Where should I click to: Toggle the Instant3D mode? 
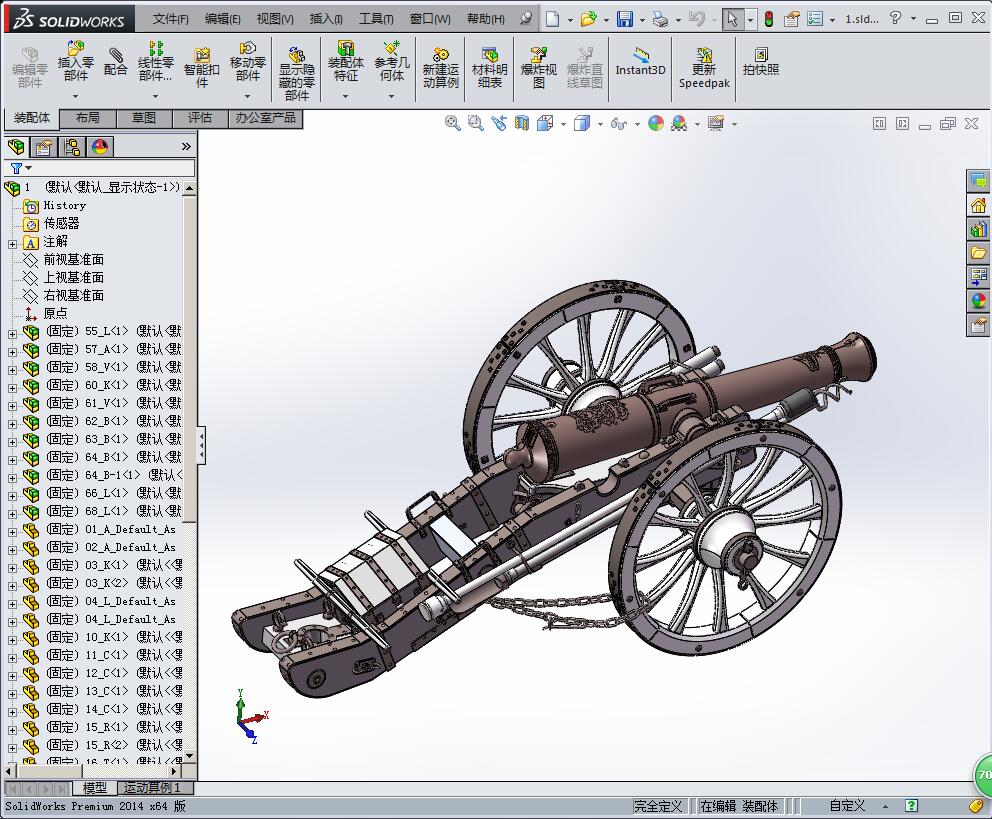(x=640, y=62)
